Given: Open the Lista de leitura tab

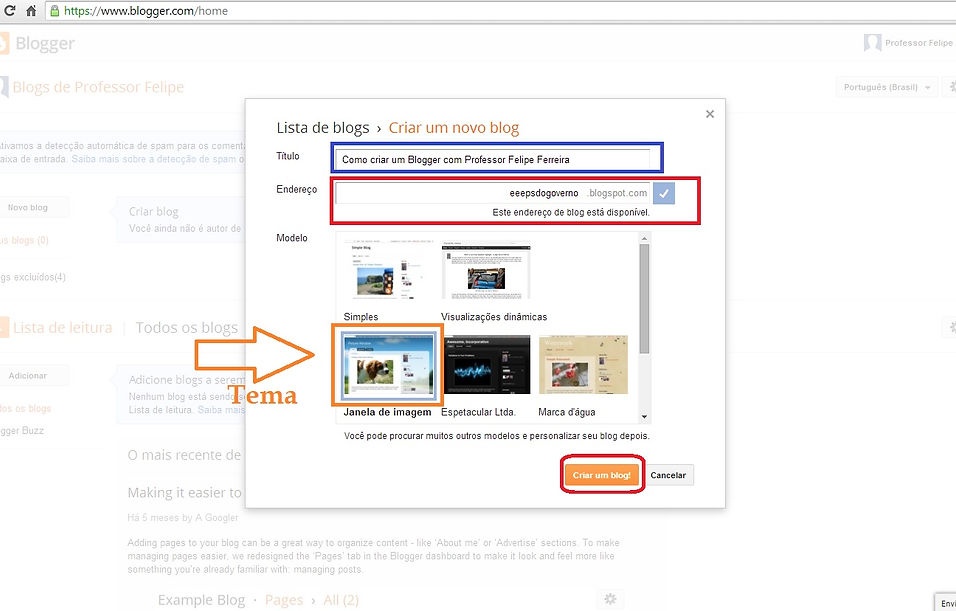Looking at the screenshot, I should tap(62, 328).
